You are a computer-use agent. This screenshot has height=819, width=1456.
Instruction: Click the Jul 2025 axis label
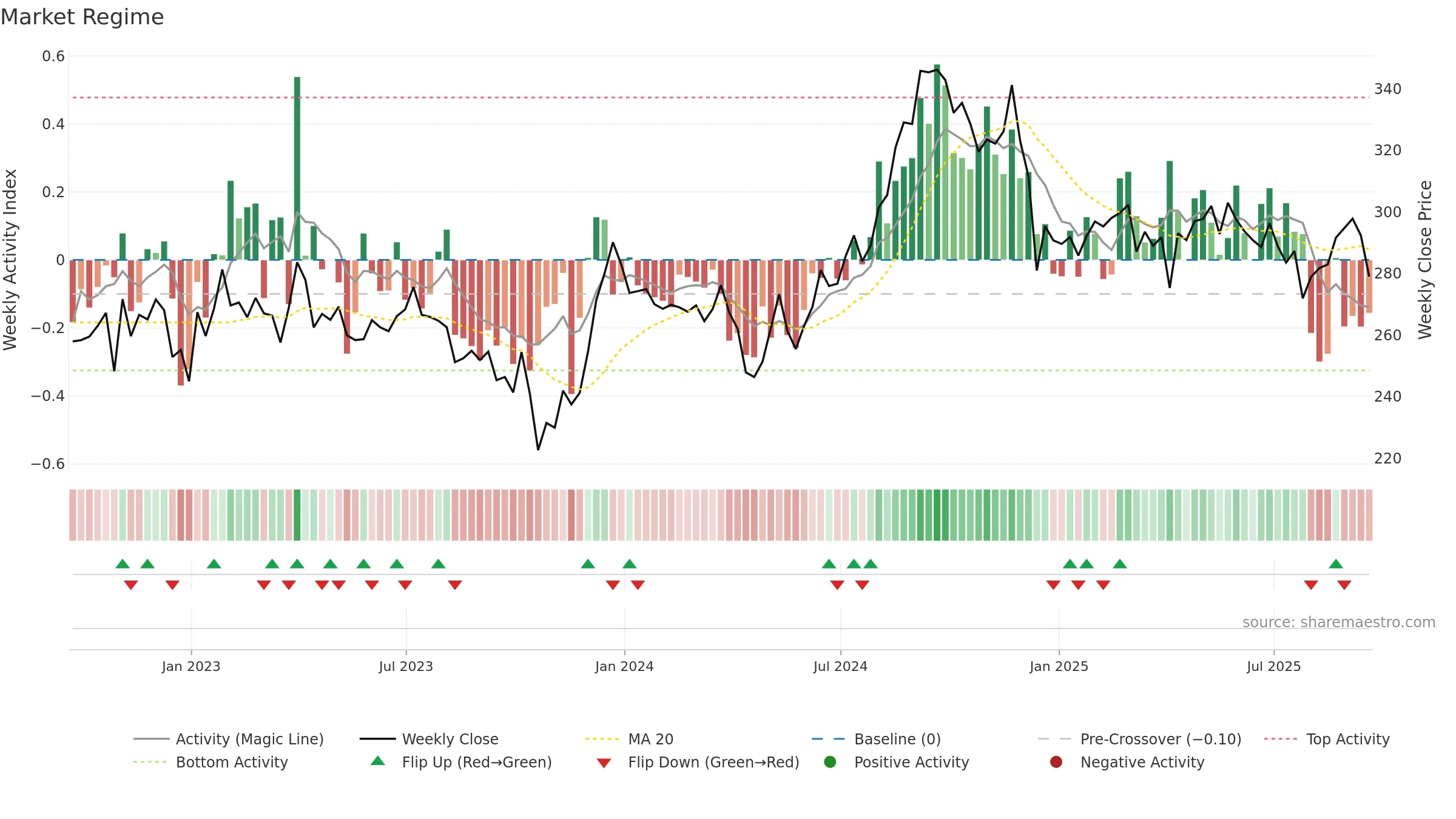click(1274, 666)
